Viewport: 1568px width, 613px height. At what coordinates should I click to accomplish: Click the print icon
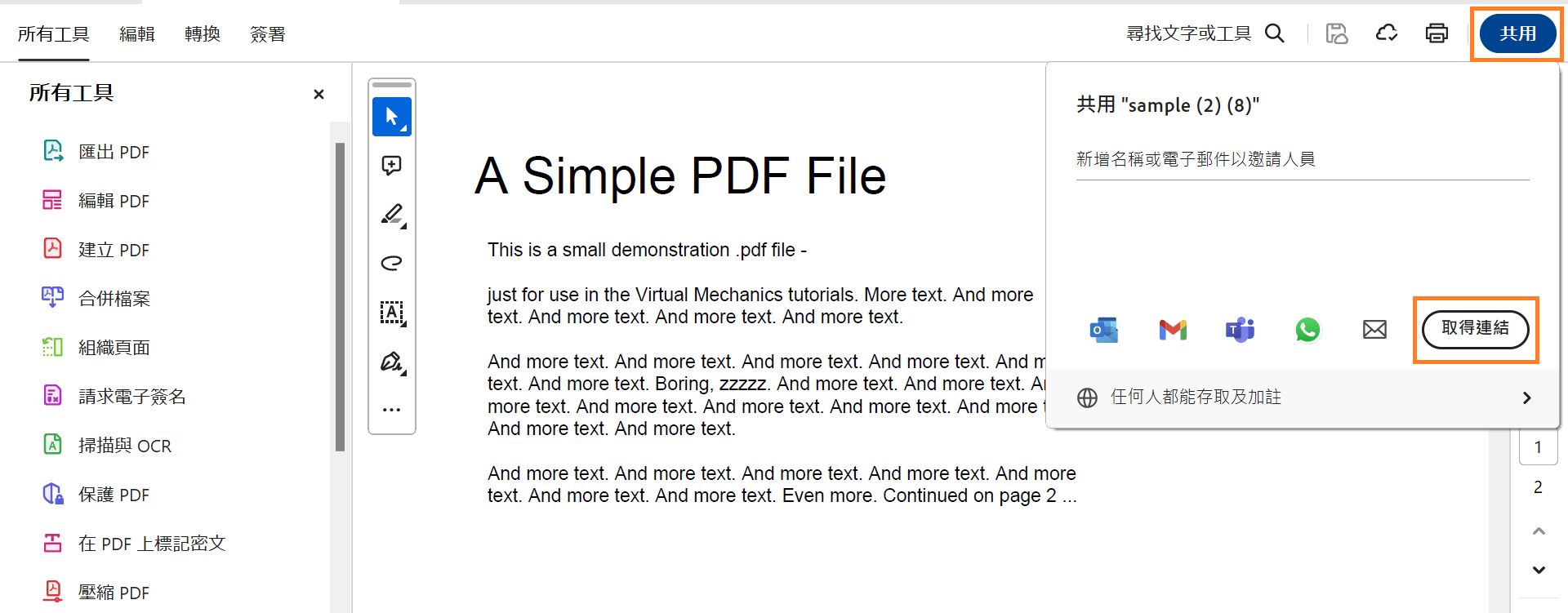coord(1437,33)
